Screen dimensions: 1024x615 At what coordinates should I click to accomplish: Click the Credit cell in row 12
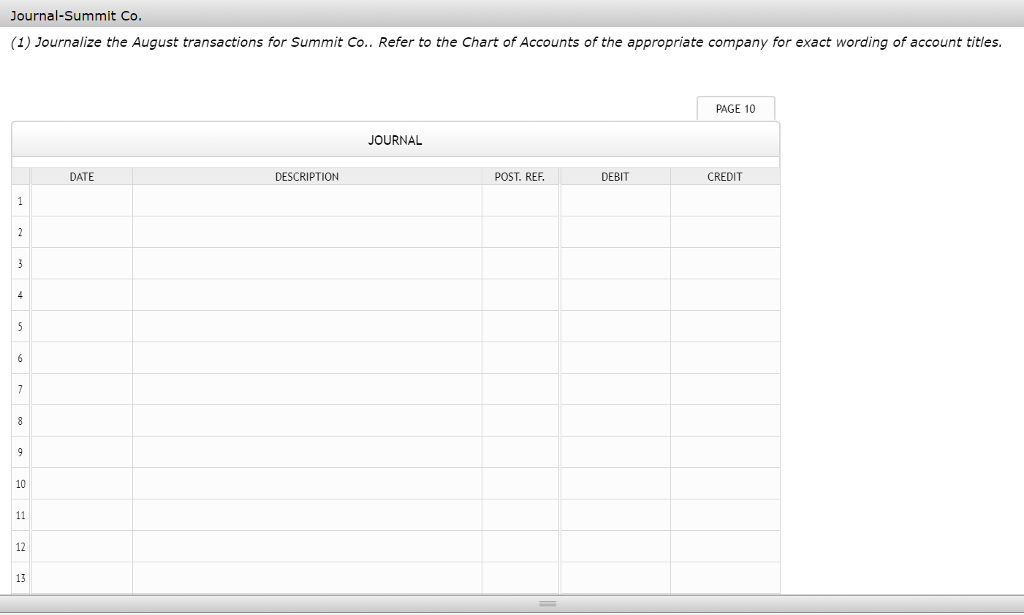725,546
